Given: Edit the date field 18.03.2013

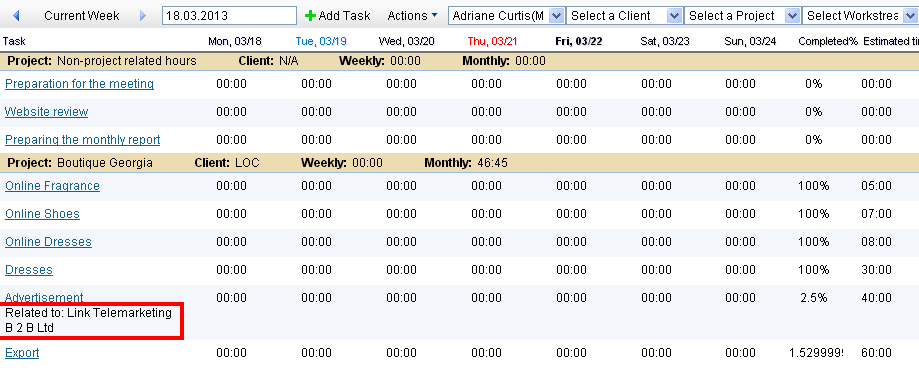Looking at the screenshot, I should [x=229, y=16].
